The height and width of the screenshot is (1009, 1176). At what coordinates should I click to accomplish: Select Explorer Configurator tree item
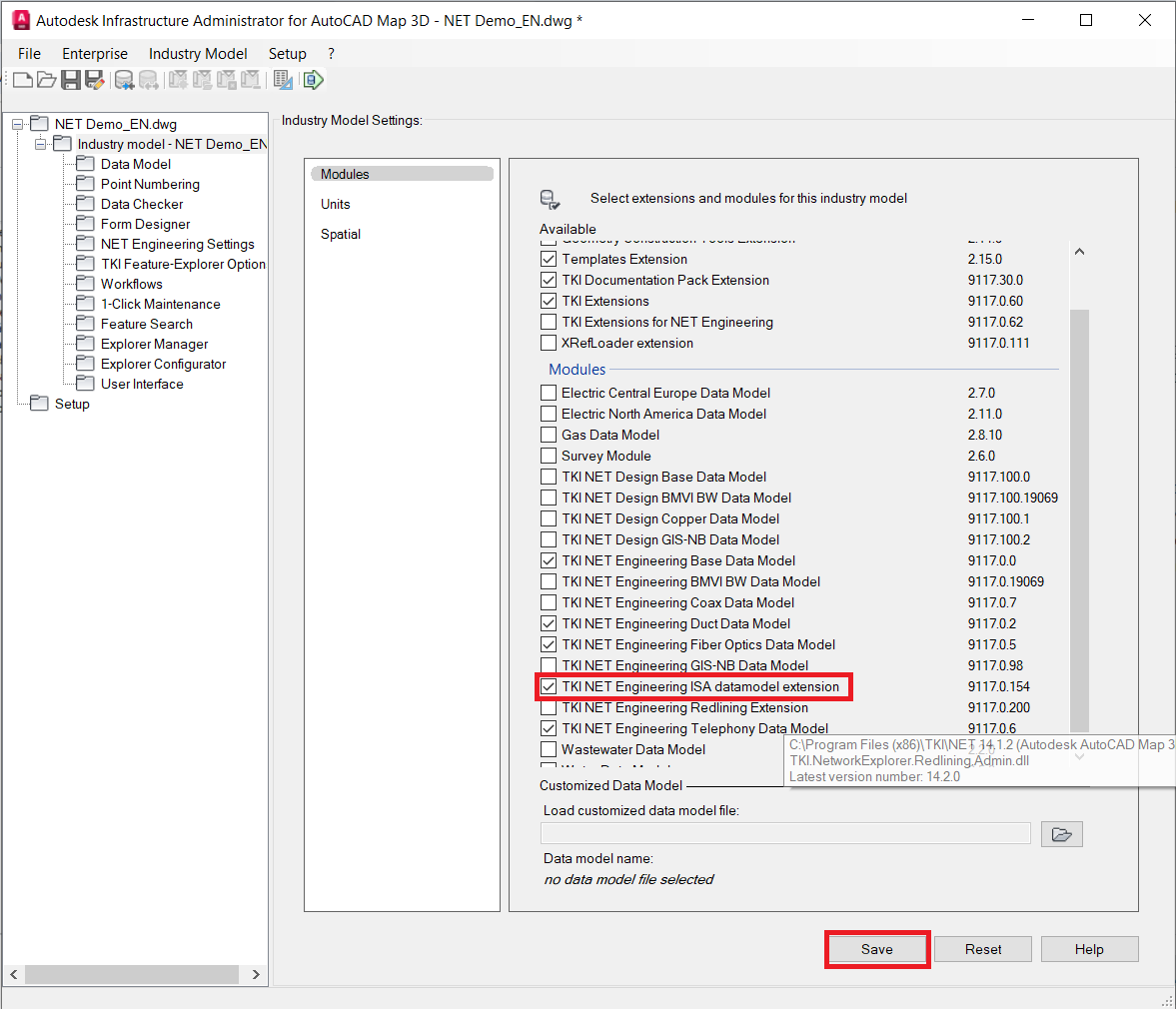[164, 364]
